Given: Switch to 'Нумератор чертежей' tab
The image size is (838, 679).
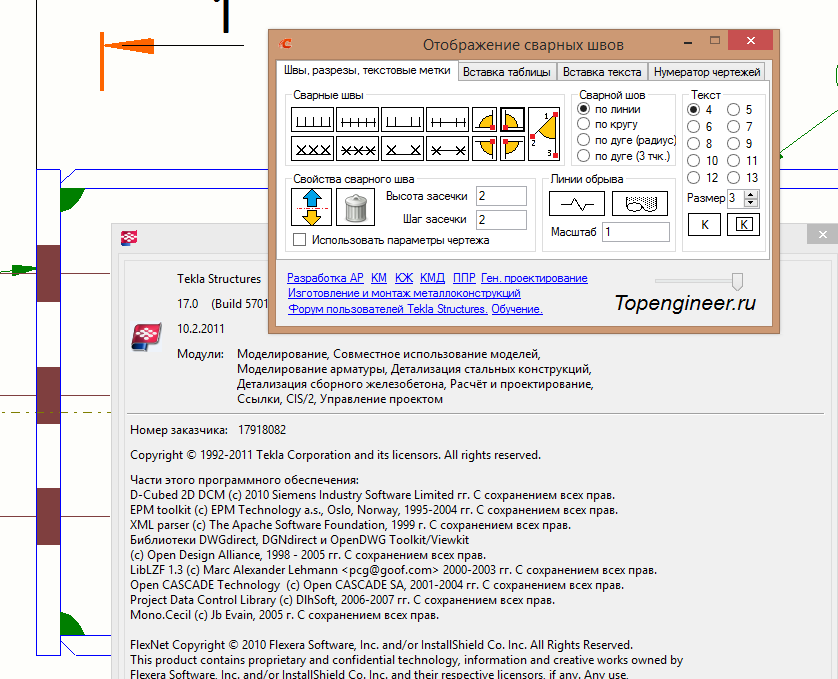Looking at the screenshot, I should (707, 72).
